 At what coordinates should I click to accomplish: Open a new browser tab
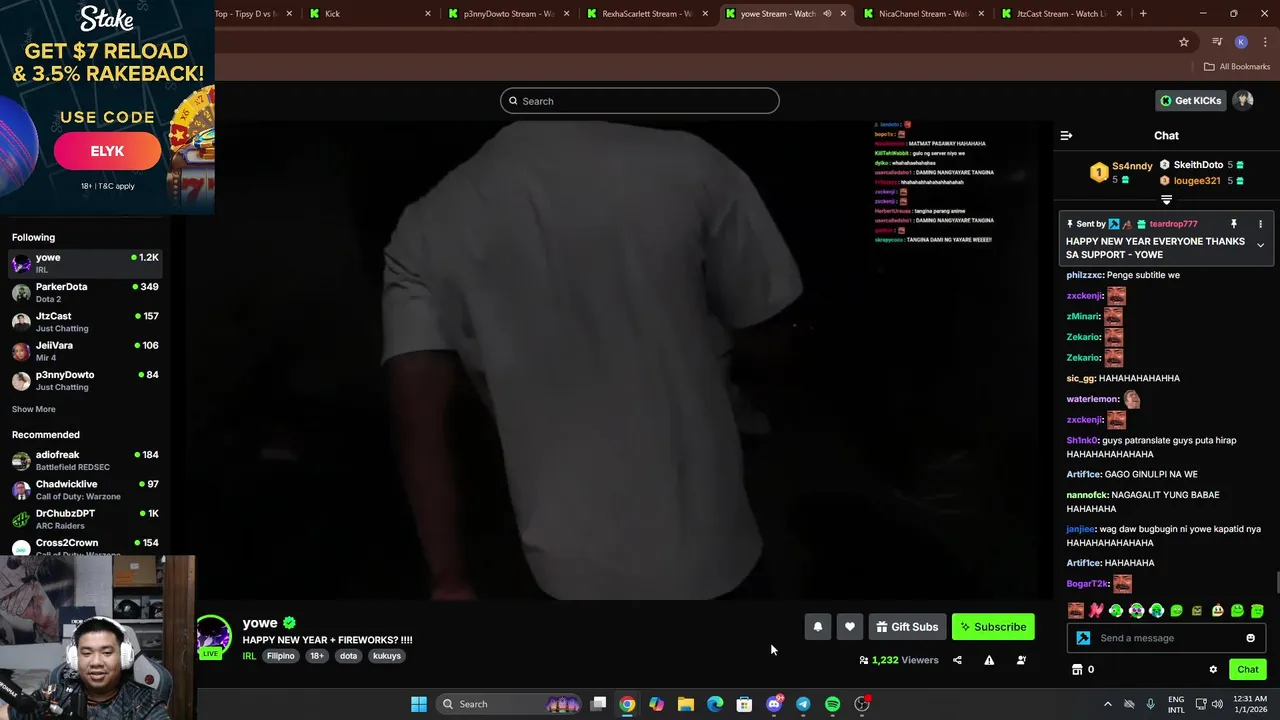[1143, 14]
